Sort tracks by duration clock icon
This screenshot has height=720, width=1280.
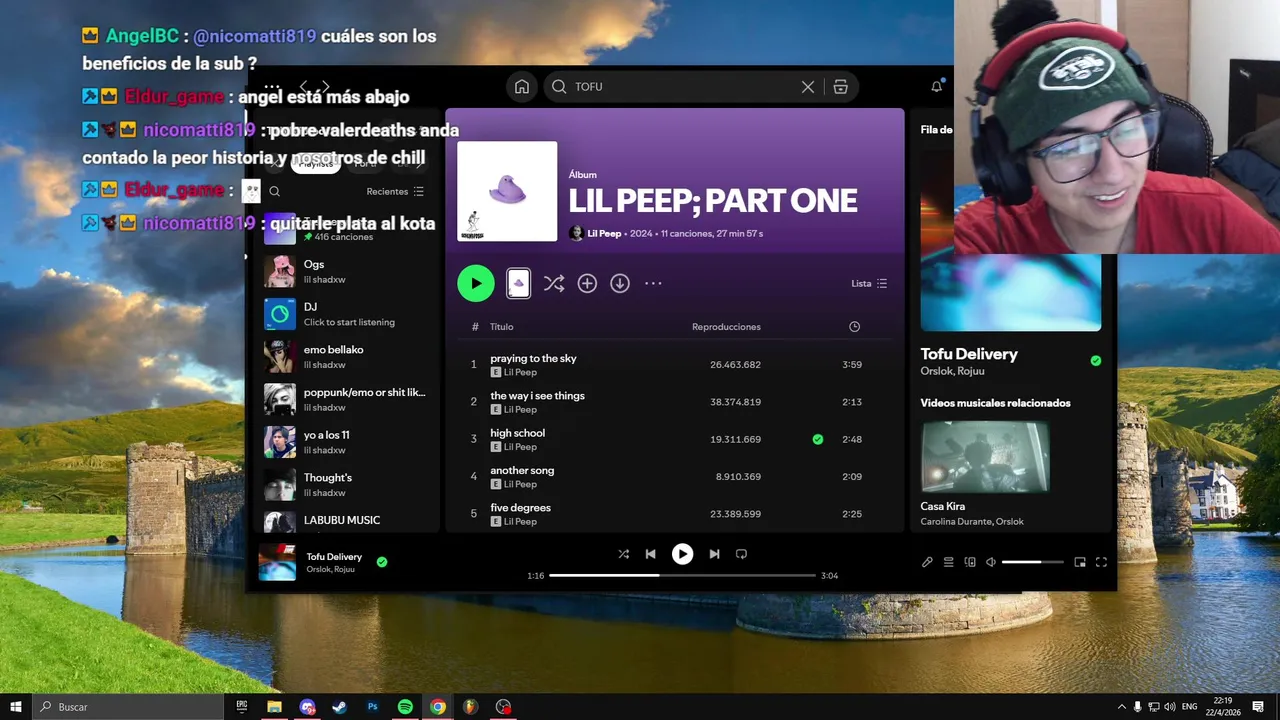(854, 327)
